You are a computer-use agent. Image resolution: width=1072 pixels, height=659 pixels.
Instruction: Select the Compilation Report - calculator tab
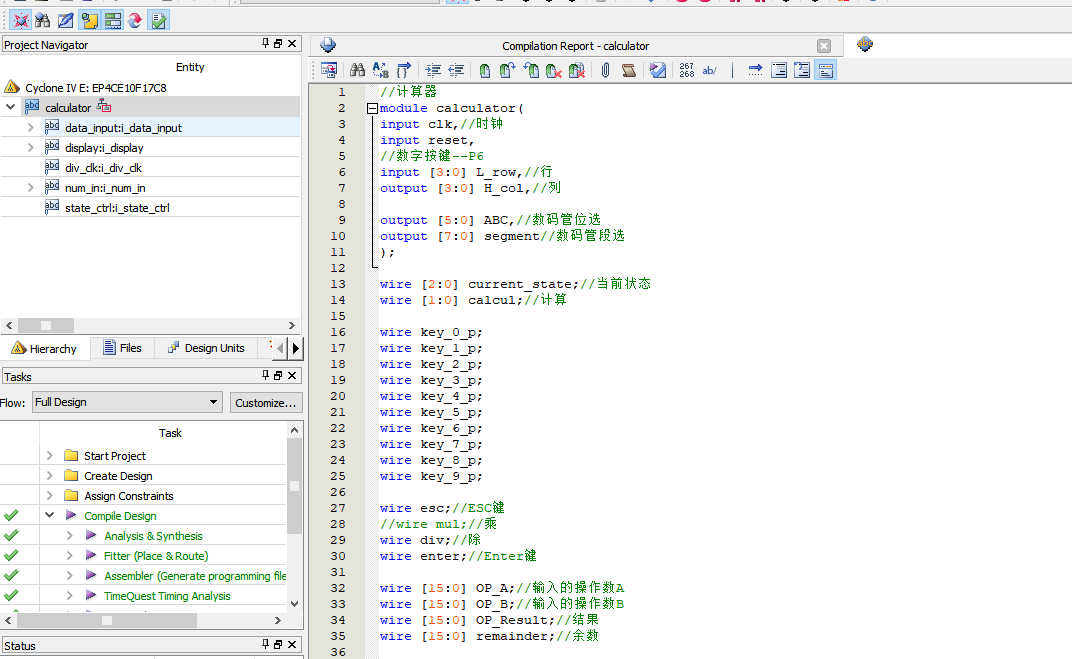(x=575, y=46)
